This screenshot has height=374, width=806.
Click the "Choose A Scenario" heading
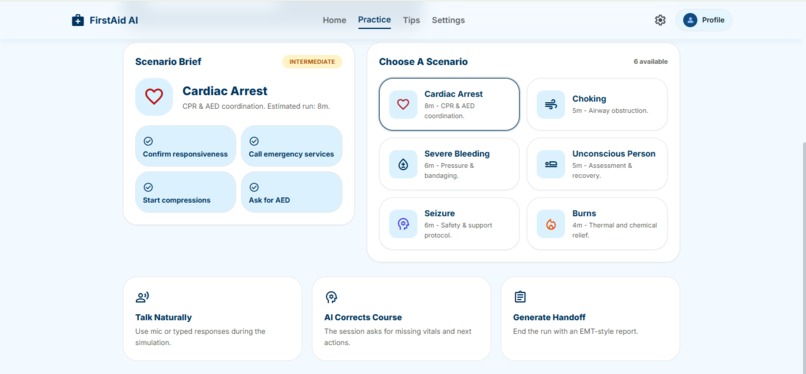(x=423, y=62)
